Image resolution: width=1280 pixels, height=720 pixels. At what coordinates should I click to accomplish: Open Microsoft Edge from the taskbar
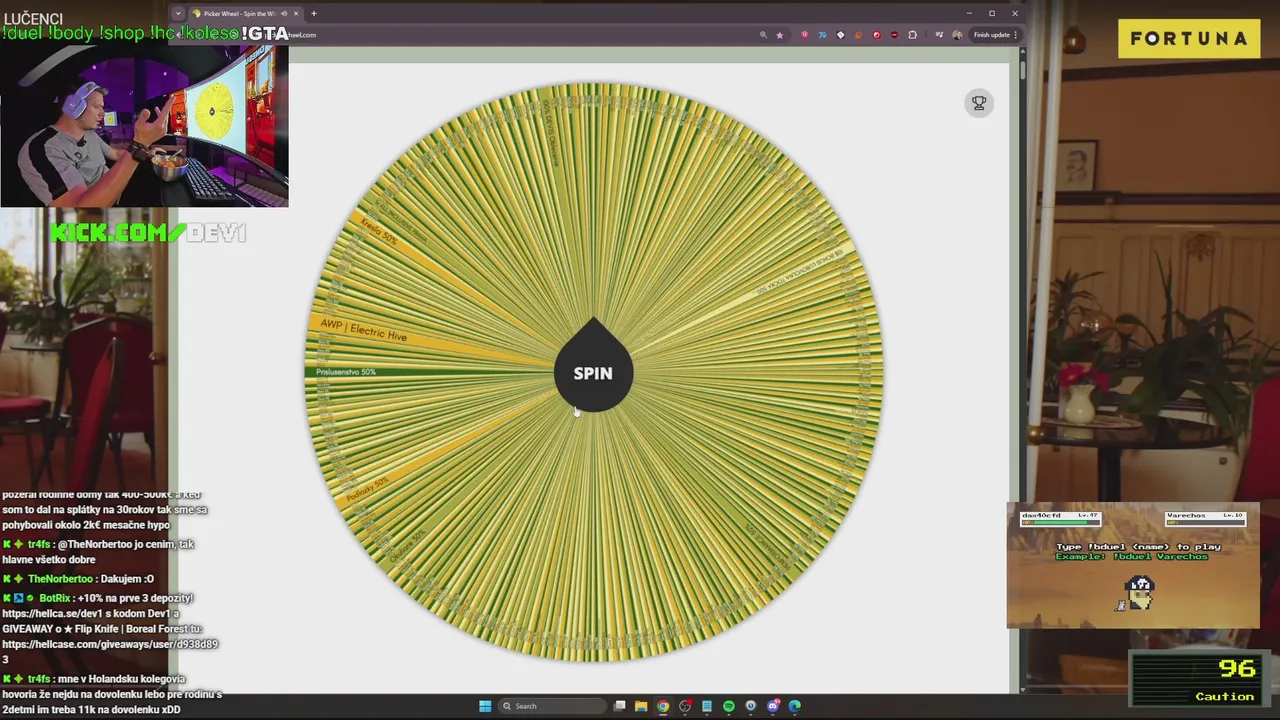point(795,706)
